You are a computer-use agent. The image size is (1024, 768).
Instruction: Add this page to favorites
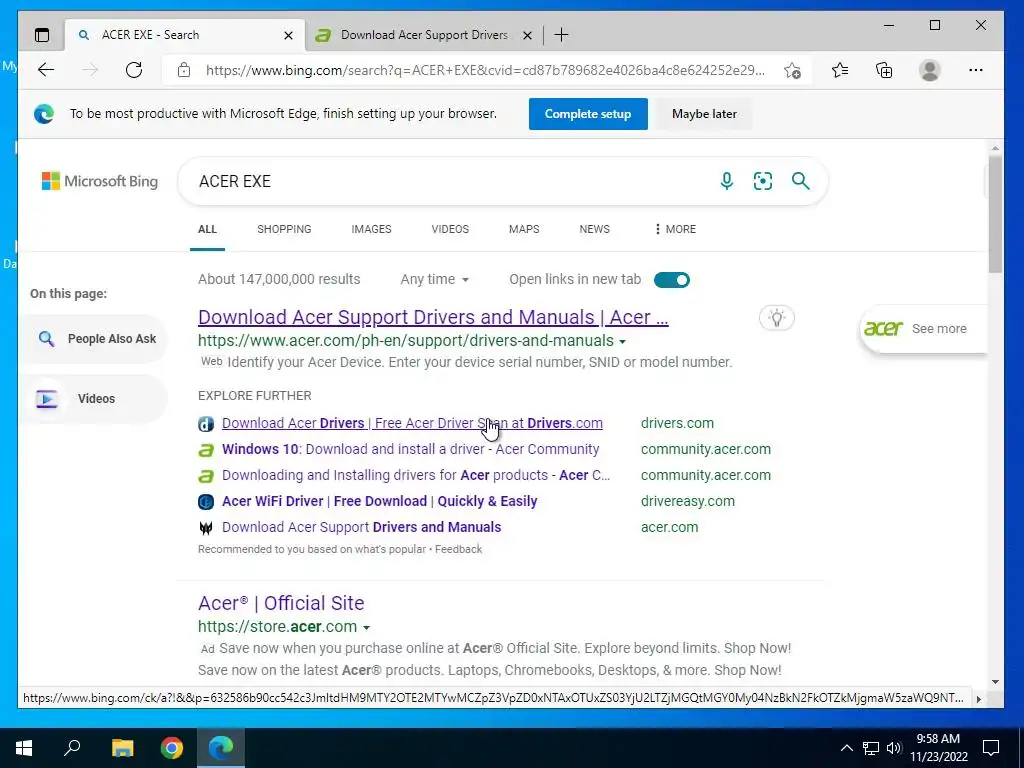tap(792, 70)
